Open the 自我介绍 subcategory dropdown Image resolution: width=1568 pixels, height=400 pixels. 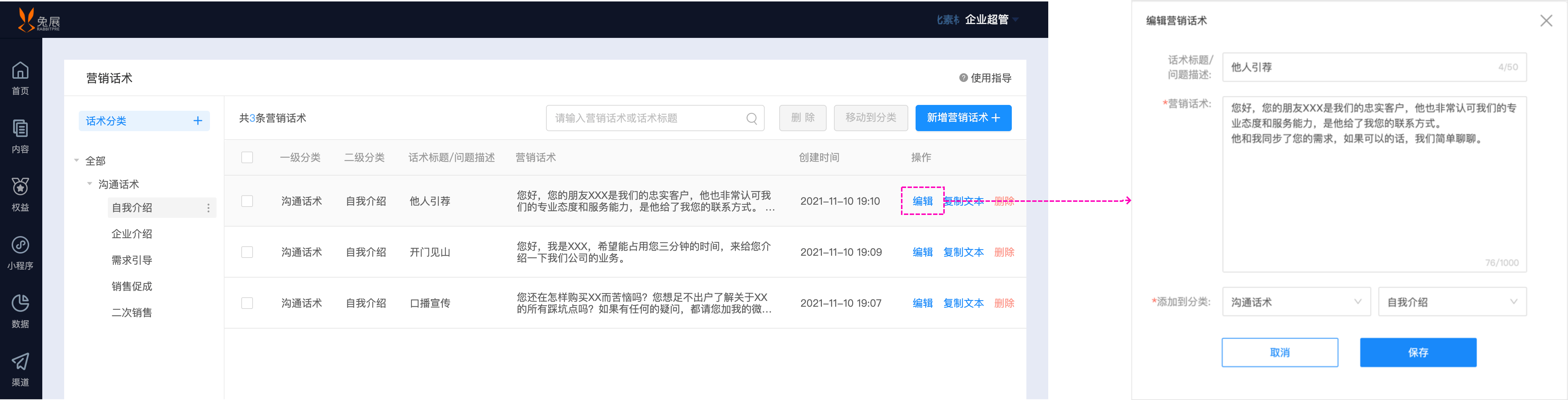(x=1452, y=302)
